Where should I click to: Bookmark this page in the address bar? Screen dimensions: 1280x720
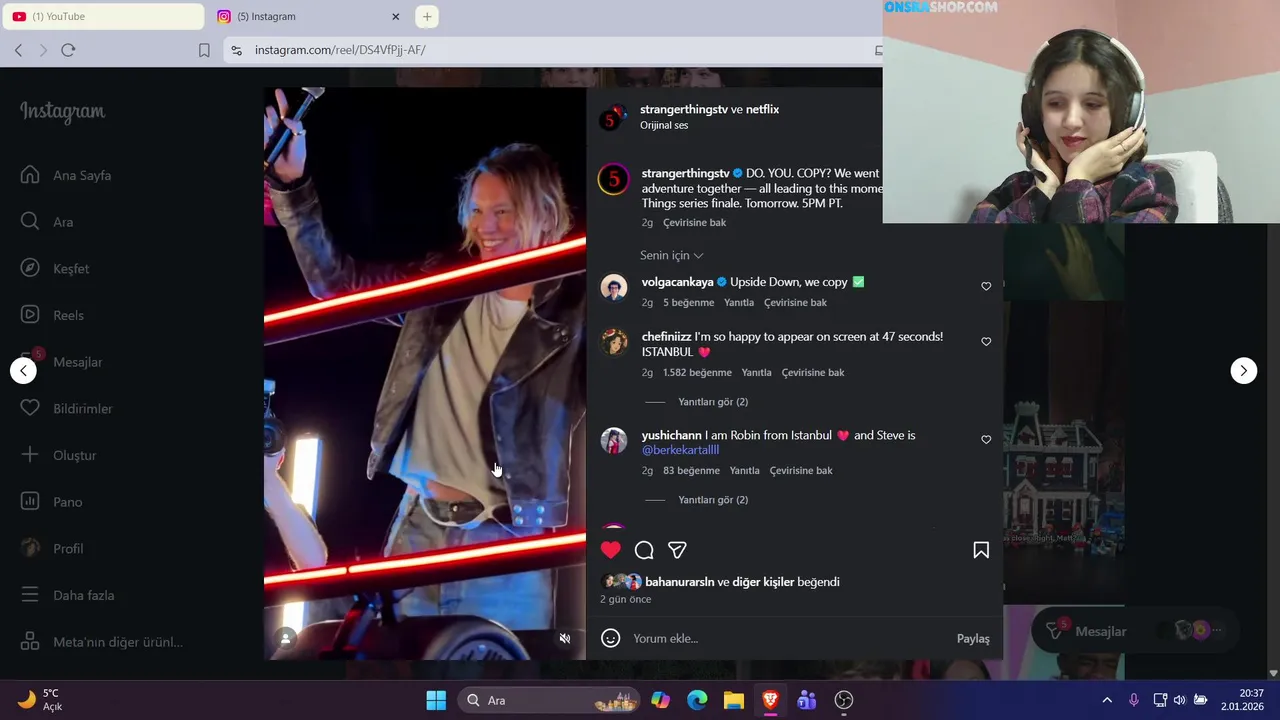(x=204, y=50)
